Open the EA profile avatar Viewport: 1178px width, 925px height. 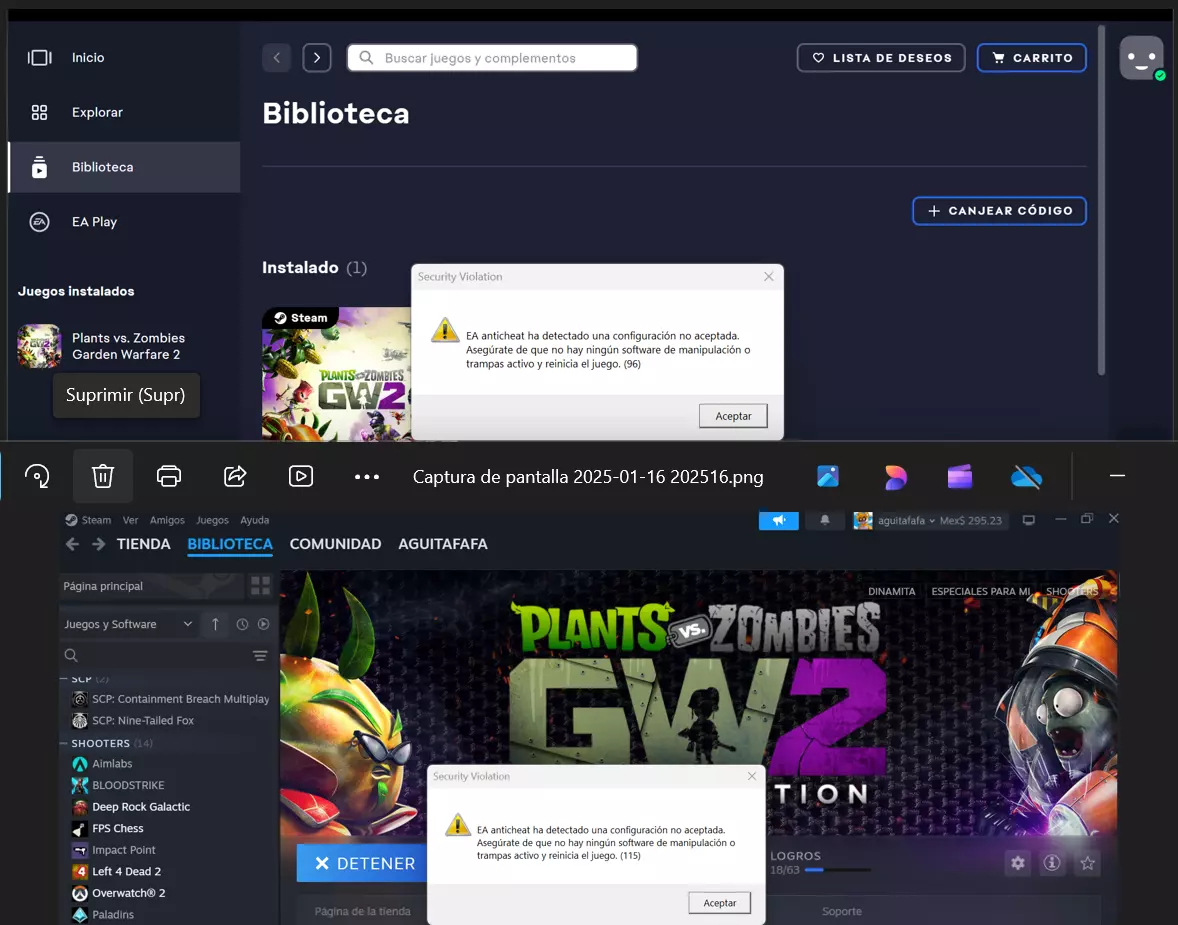point(1142,58)
